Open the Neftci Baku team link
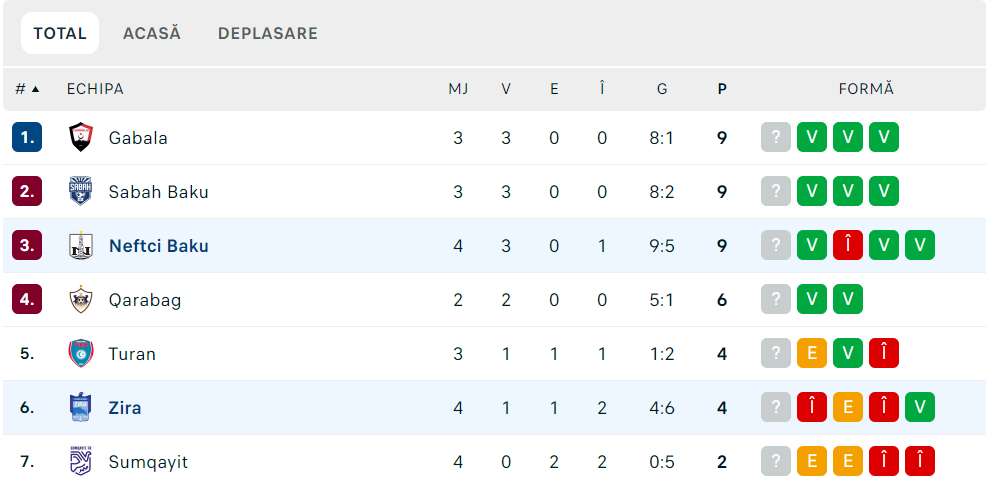This screenshot has width=992, height=486. click(x=158, y=246)
